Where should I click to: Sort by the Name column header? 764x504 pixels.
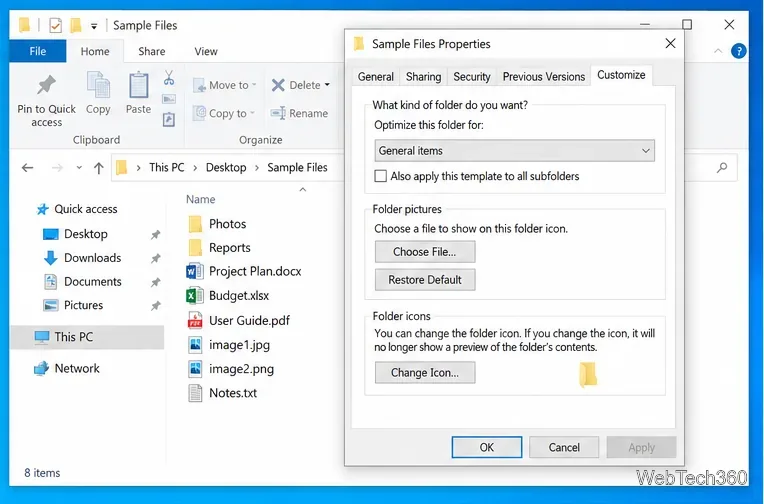pos(200,199)
